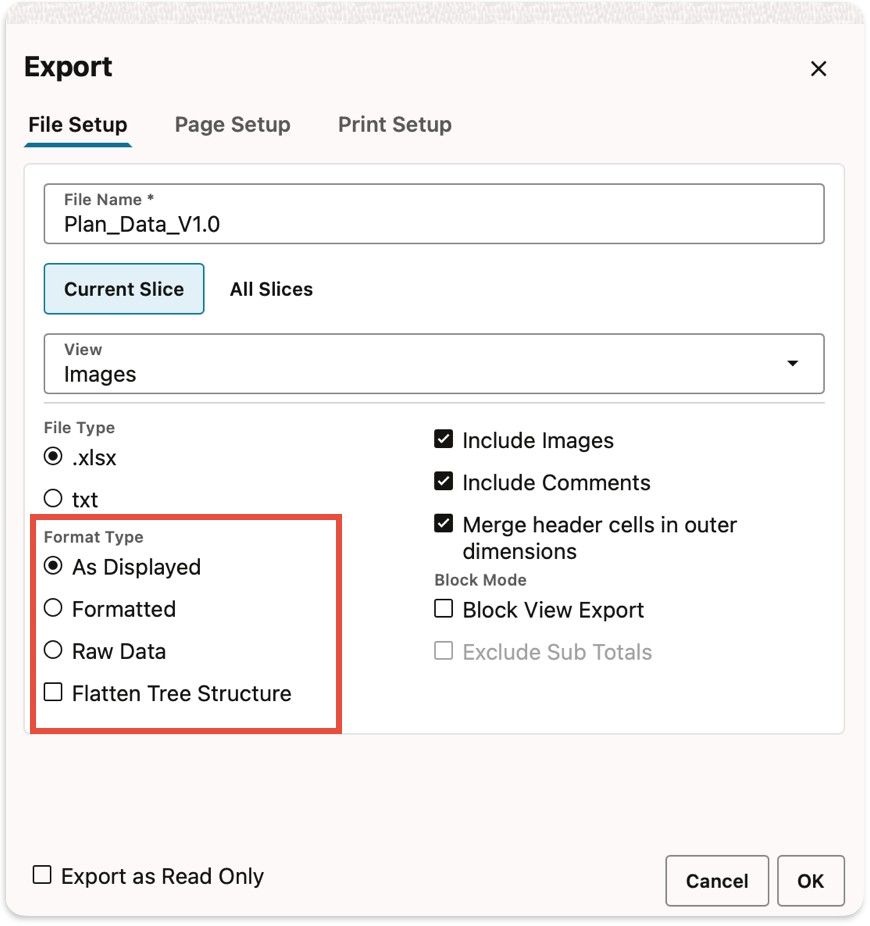Viewport: 870px width, 926px height.
Task: Select the File Setup tab
Action: tap(77, 124)
